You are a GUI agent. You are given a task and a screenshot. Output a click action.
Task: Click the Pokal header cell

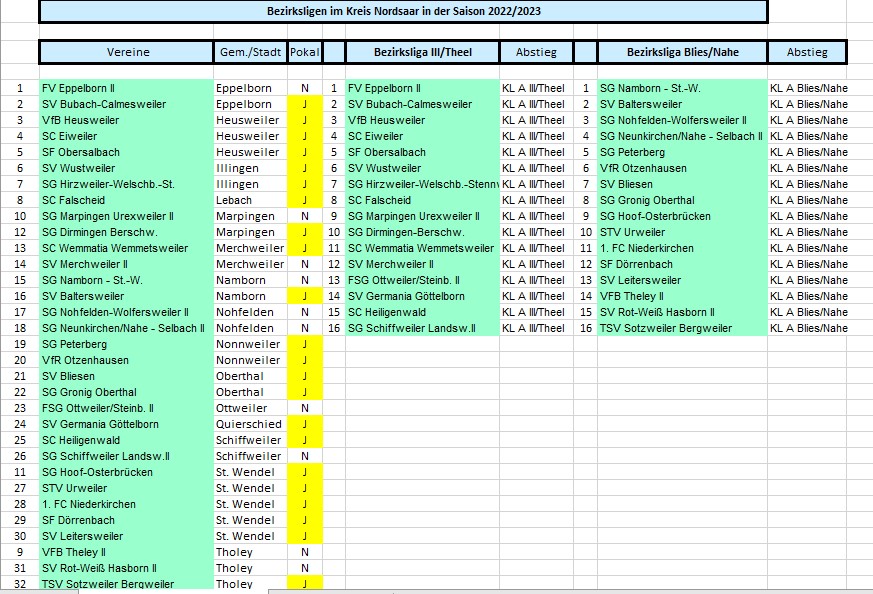[305, 52]
